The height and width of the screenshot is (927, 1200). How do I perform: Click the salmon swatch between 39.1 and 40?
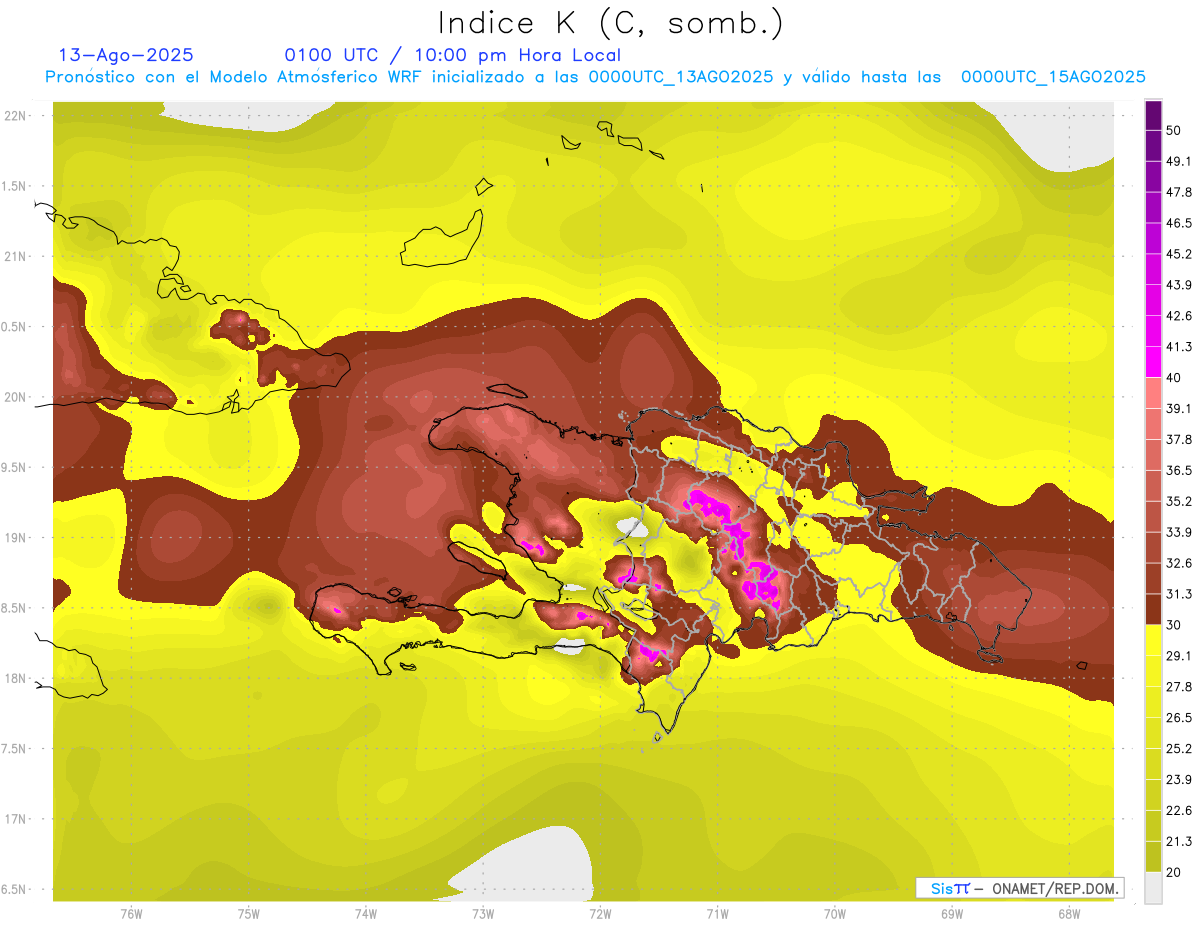pos(1153,393)
